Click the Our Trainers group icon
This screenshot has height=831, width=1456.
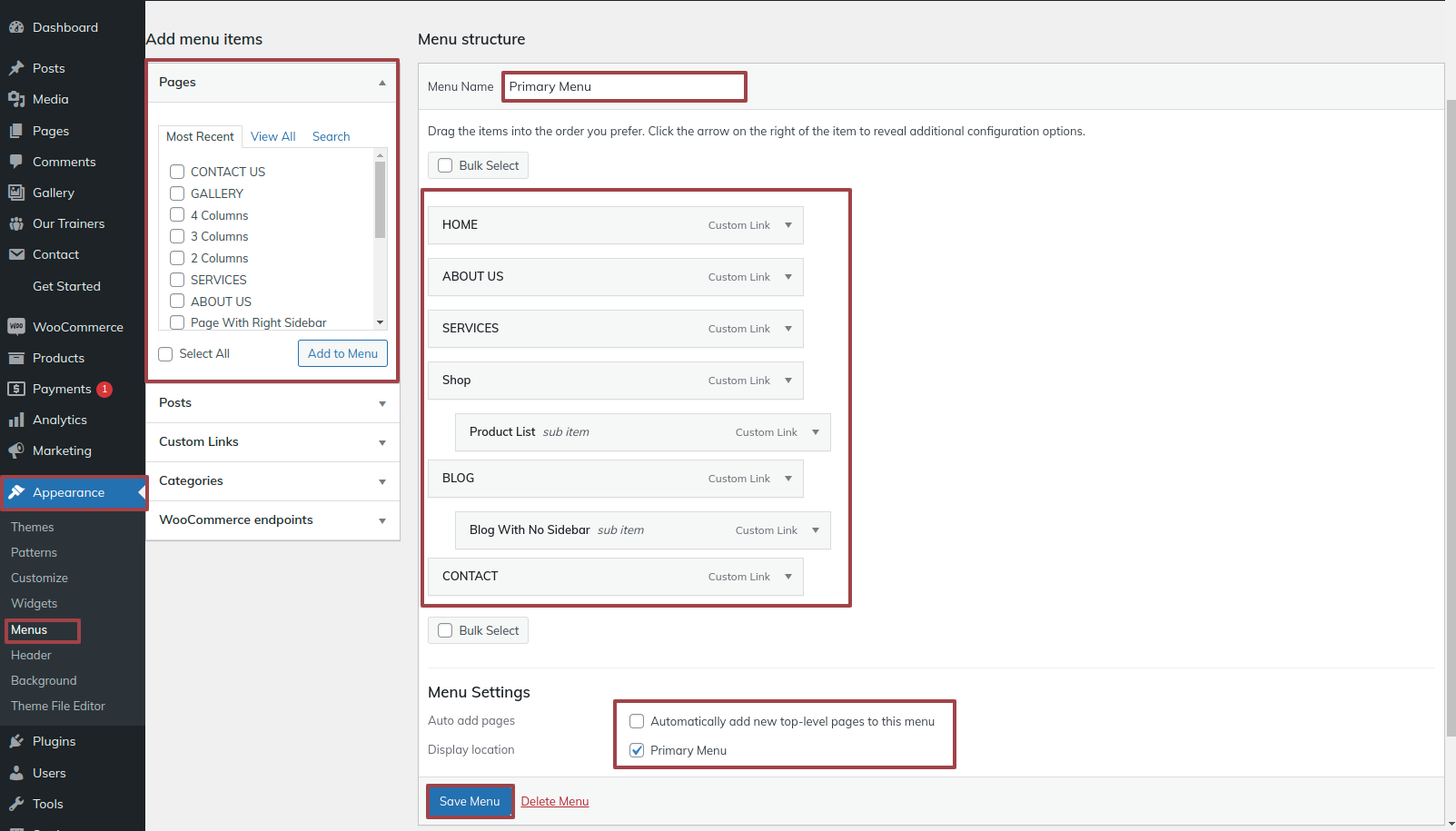click(x=16, y=223)
